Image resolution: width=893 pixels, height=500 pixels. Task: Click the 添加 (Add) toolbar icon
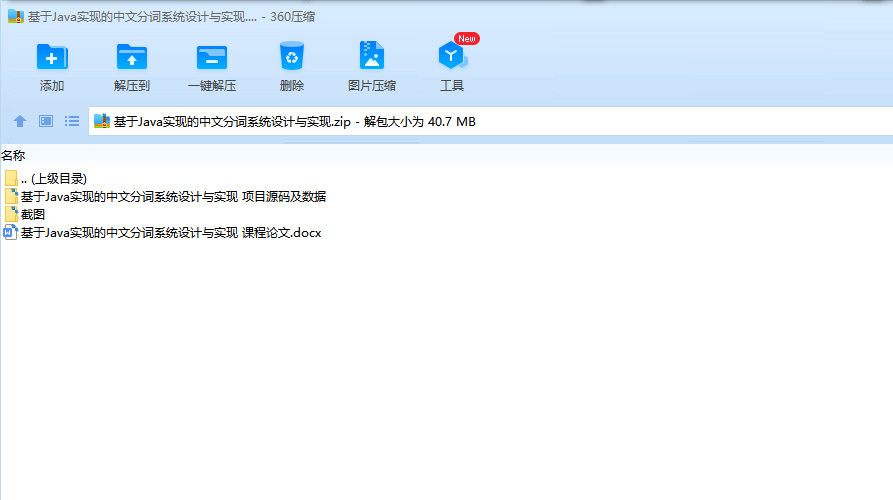point(52,57)
